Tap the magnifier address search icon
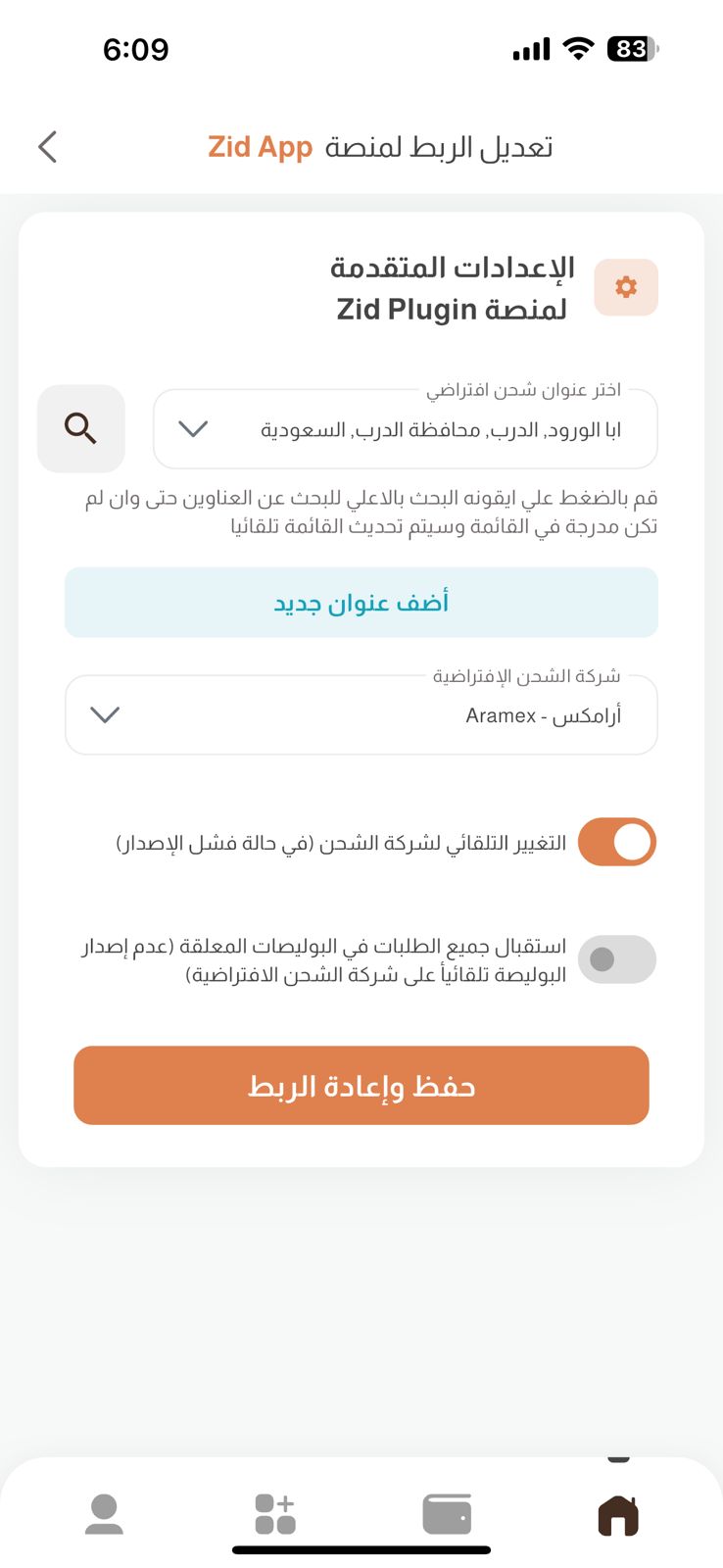 [x=80, y=428]
